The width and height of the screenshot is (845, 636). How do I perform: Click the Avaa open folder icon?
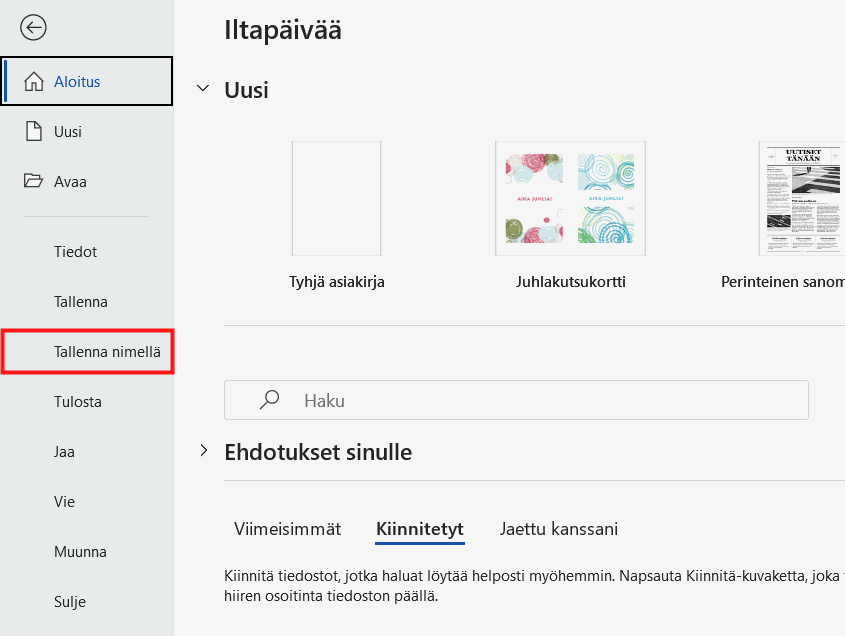33,181
